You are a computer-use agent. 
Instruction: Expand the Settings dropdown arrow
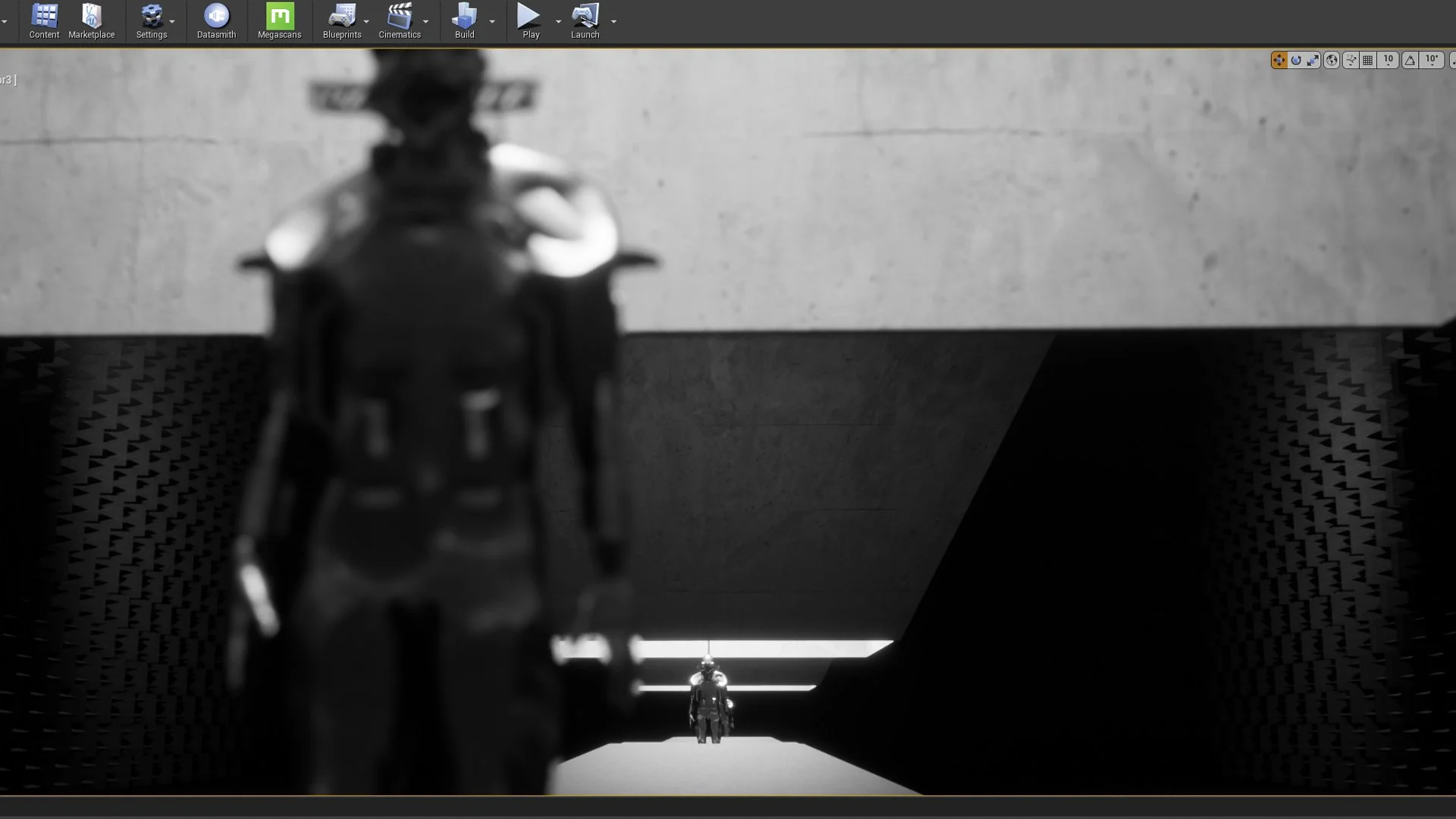pos(173,21)
